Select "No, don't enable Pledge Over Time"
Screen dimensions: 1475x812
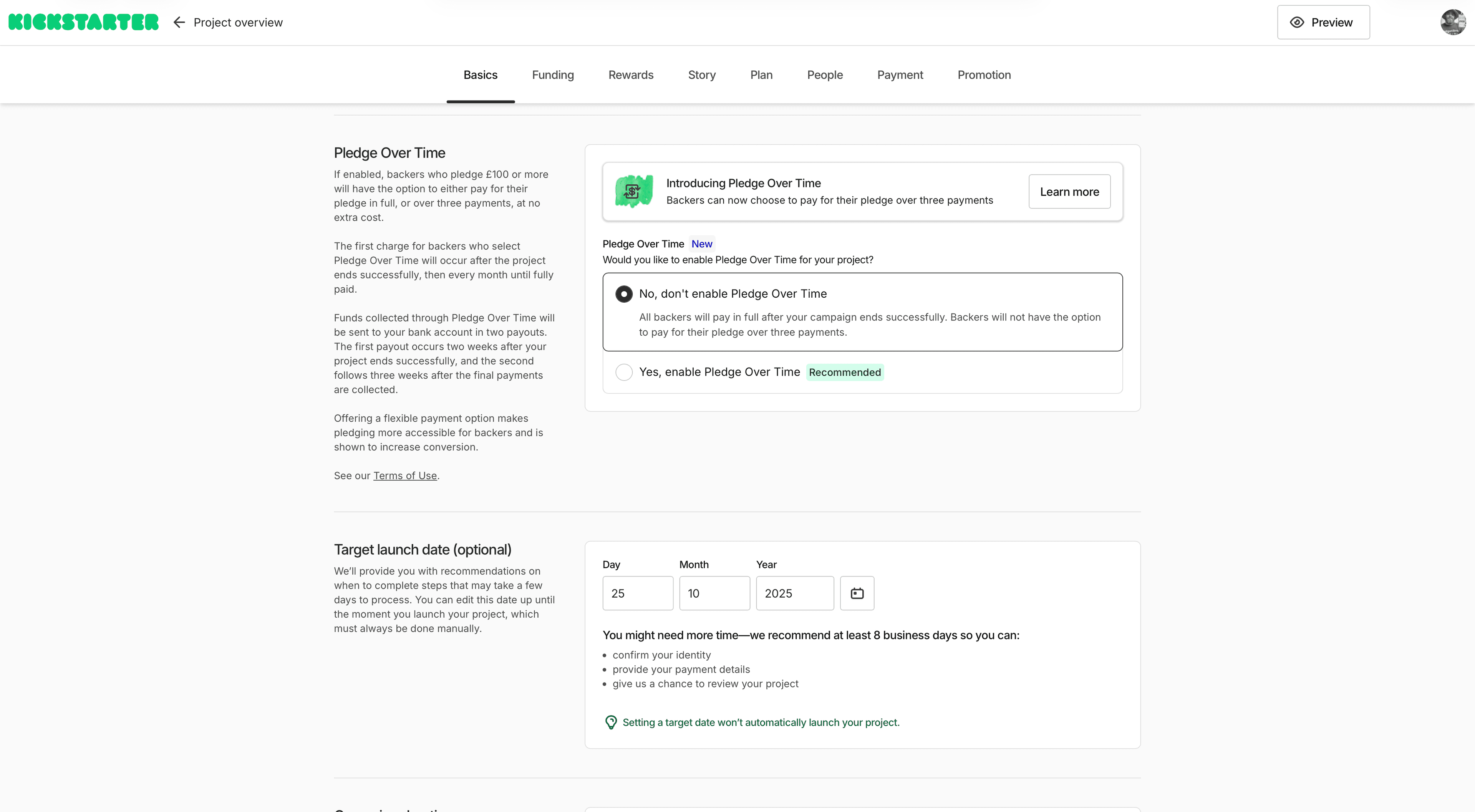pos(623,293)
